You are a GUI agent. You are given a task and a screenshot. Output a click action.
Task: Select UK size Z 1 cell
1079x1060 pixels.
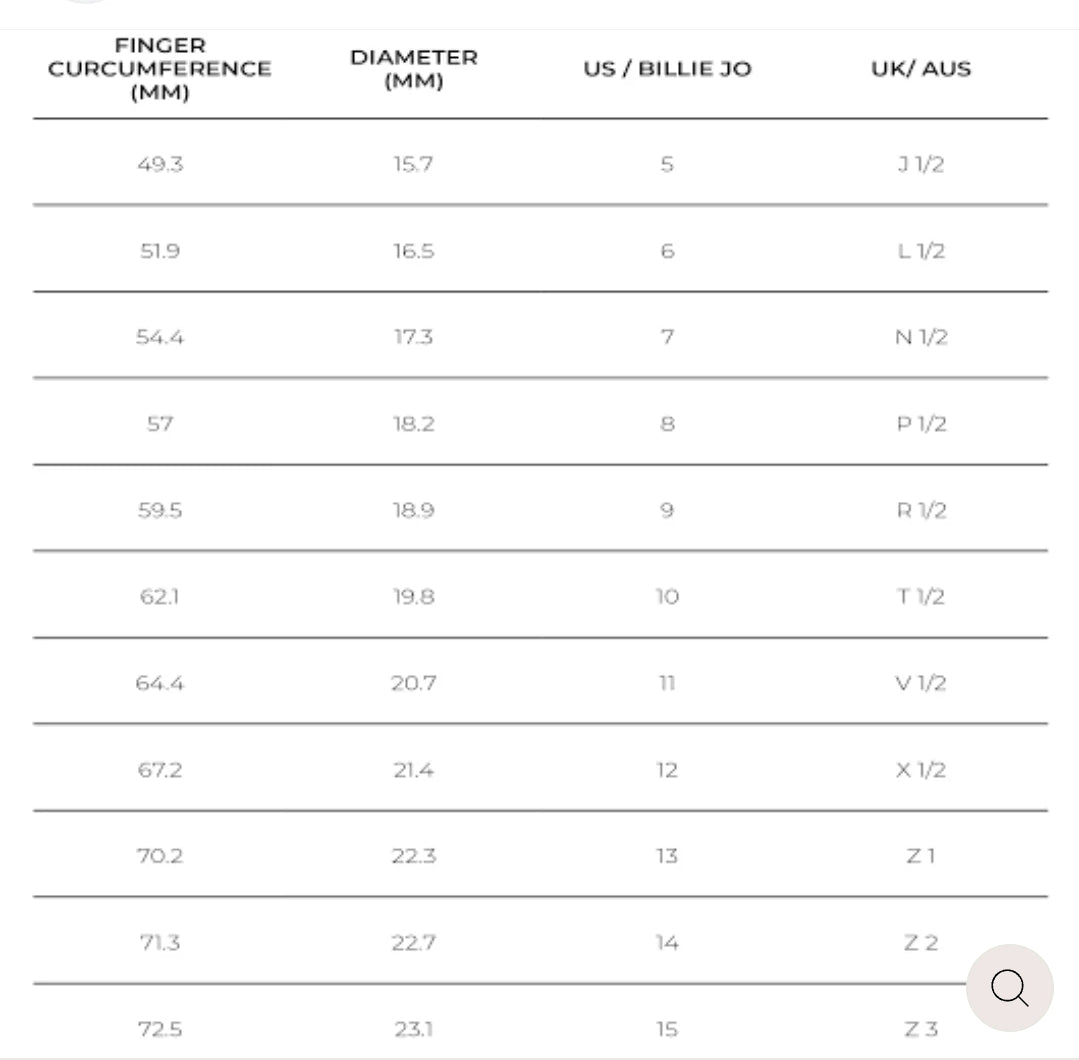click(921, 856)
